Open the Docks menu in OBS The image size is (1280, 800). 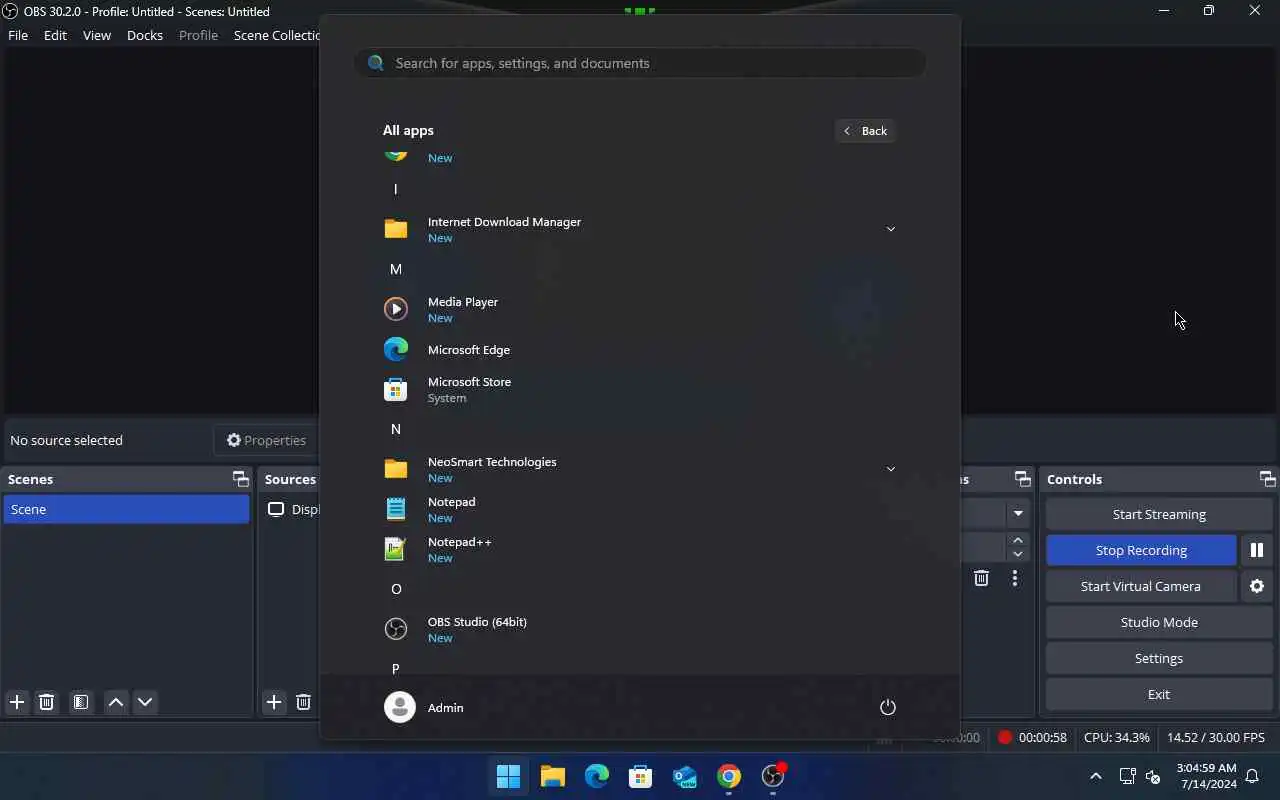145,35
